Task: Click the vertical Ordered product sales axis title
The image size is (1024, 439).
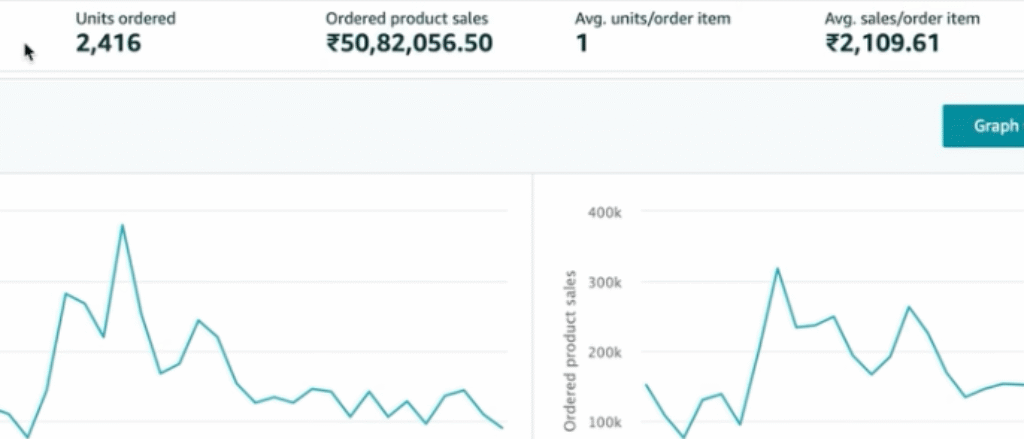Action: 571,350
